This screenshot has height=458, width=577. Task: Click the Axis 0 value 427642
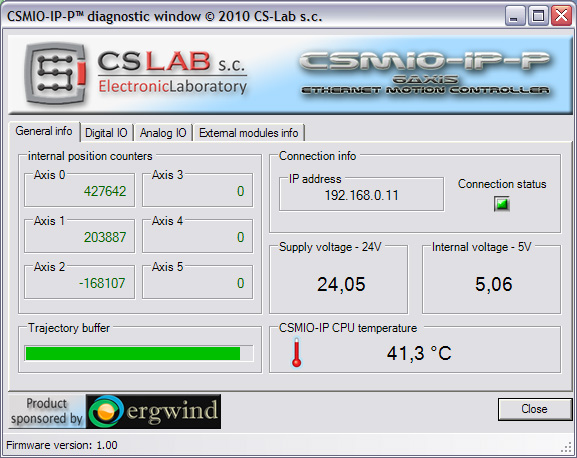tap(105, 191)
